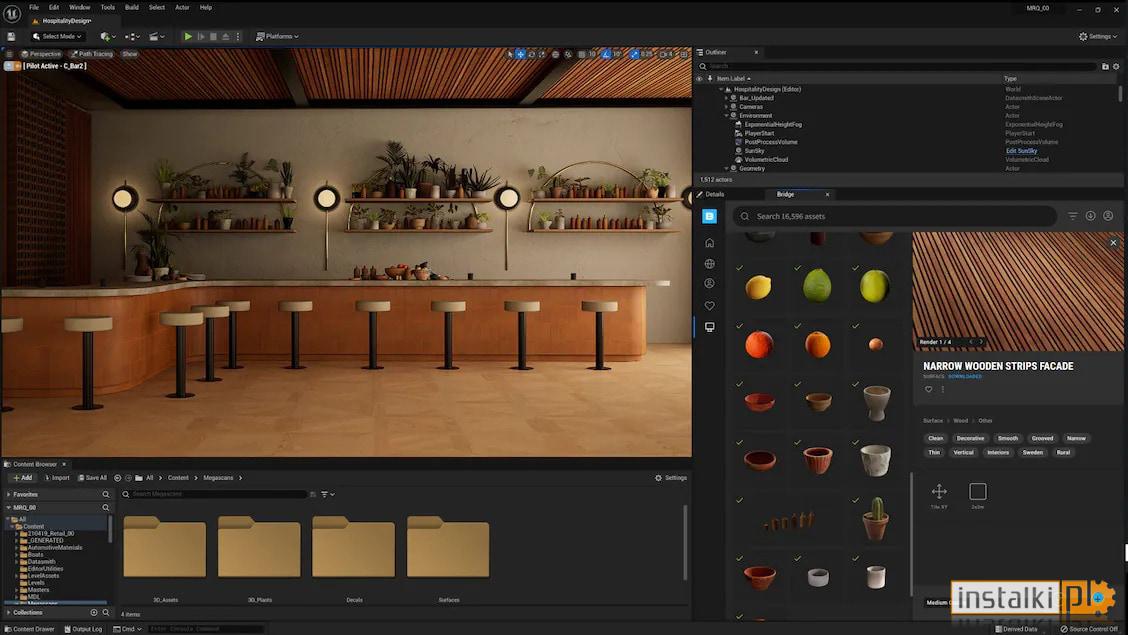The image size is (1128, 635).
Task: Expand the Favorites section
Action: (9, 495)
